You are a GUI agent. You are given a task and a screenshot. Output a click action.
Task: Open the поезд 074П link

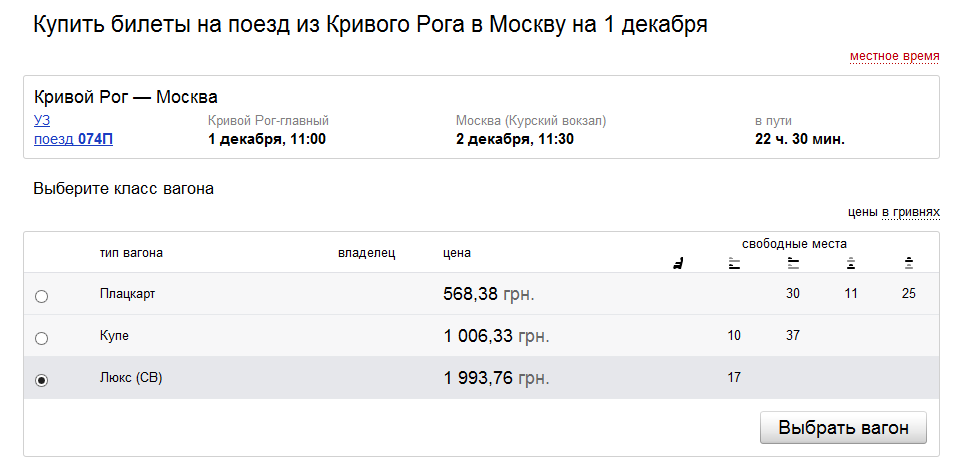[x=73, y=139]
